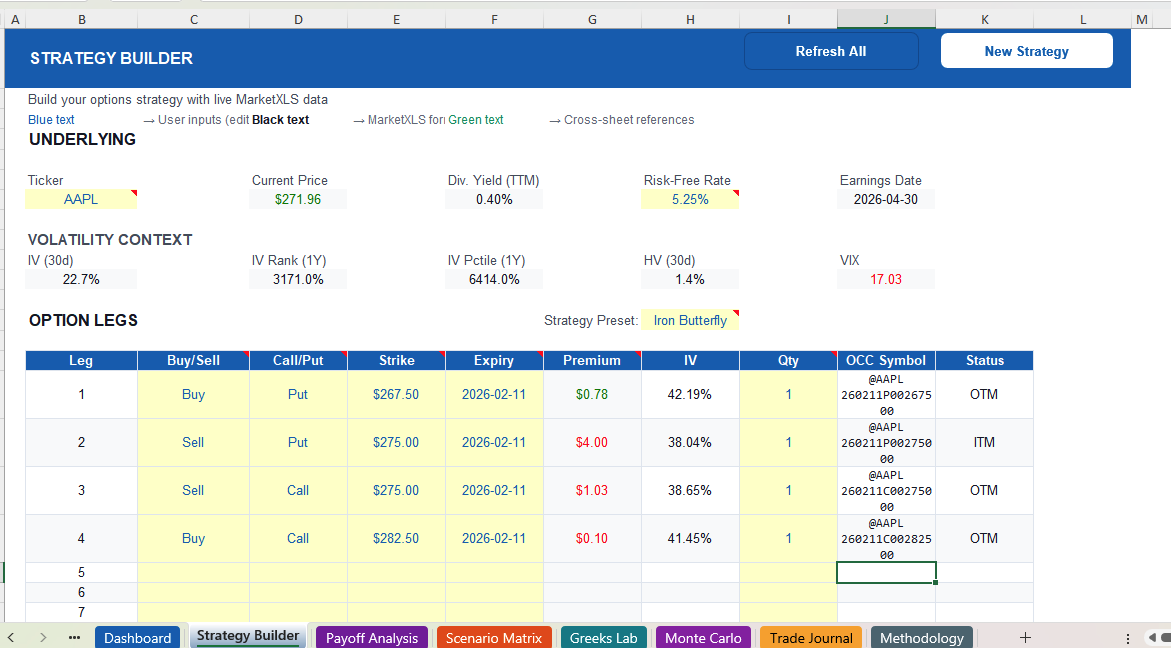Select the Risk-Free Rate cell showing 5.25%
Image resolution: width=1171 pixels, height=648 pixels.
pyautogui.click(x=690, y=199)
